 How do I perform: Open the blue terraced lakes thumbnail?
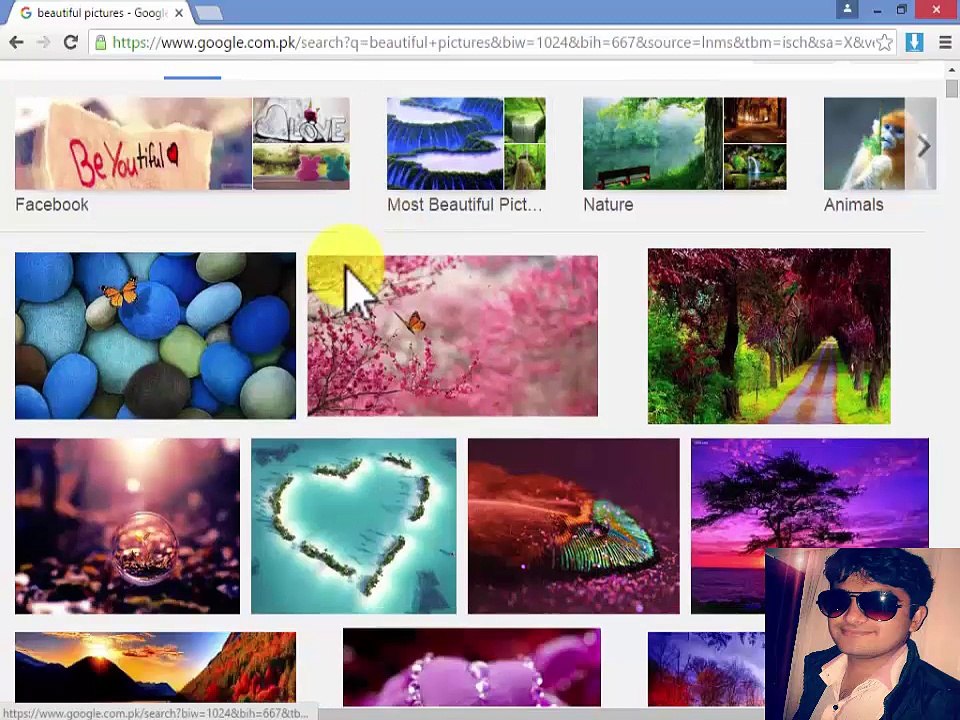coord(444,143)
